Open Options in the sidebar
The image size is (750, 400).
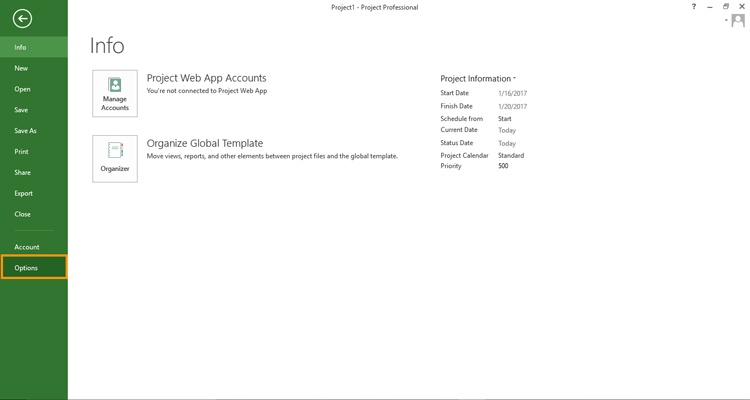pyautogui.click(x=34, y=267)
